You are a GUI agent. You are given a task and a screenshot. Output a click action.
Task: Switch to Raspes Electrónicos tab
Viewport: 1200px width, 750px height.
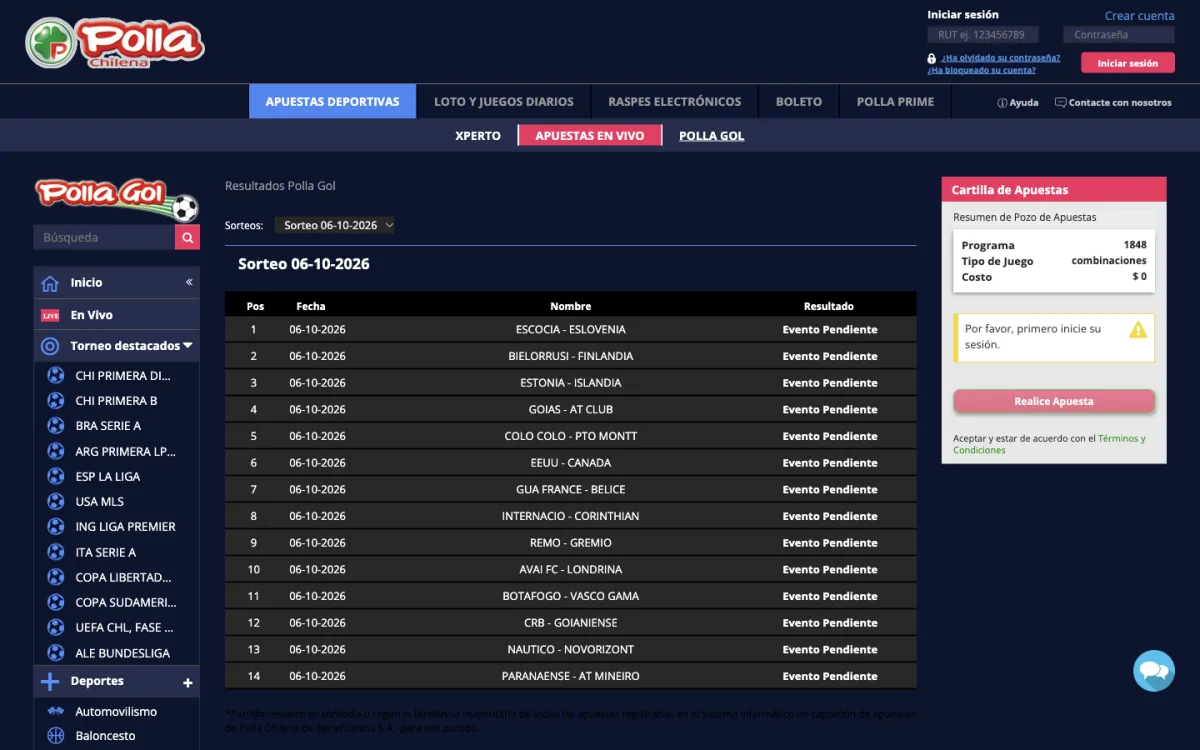[675, 101]
